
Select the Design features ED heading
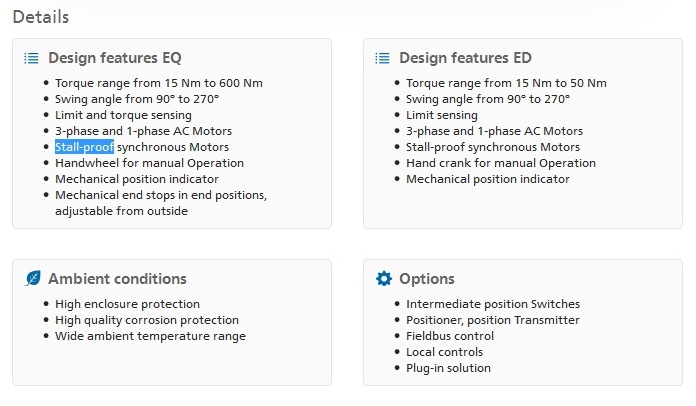(x=465, y=58)
